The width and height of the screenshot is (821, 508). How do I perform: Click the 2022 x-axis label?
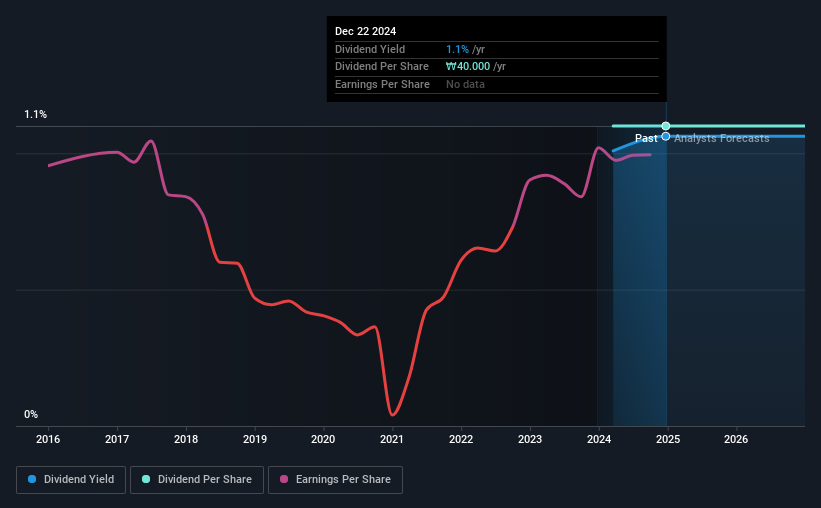461,439
